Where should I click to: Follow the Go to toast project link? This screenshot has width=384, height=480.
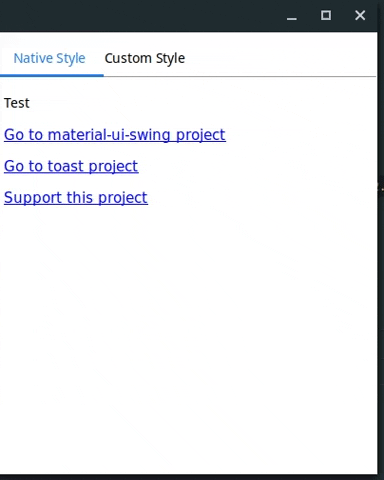tap(71, 166)
